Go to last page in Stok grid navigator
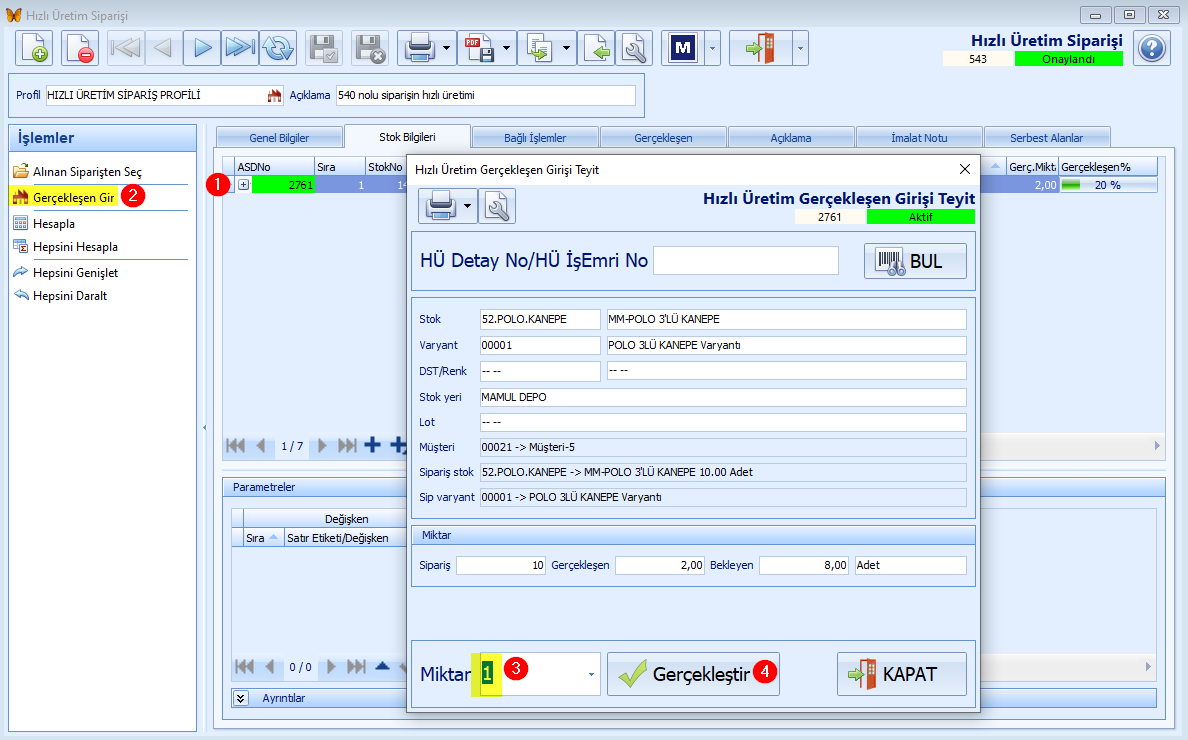 (x=347, y=445)
